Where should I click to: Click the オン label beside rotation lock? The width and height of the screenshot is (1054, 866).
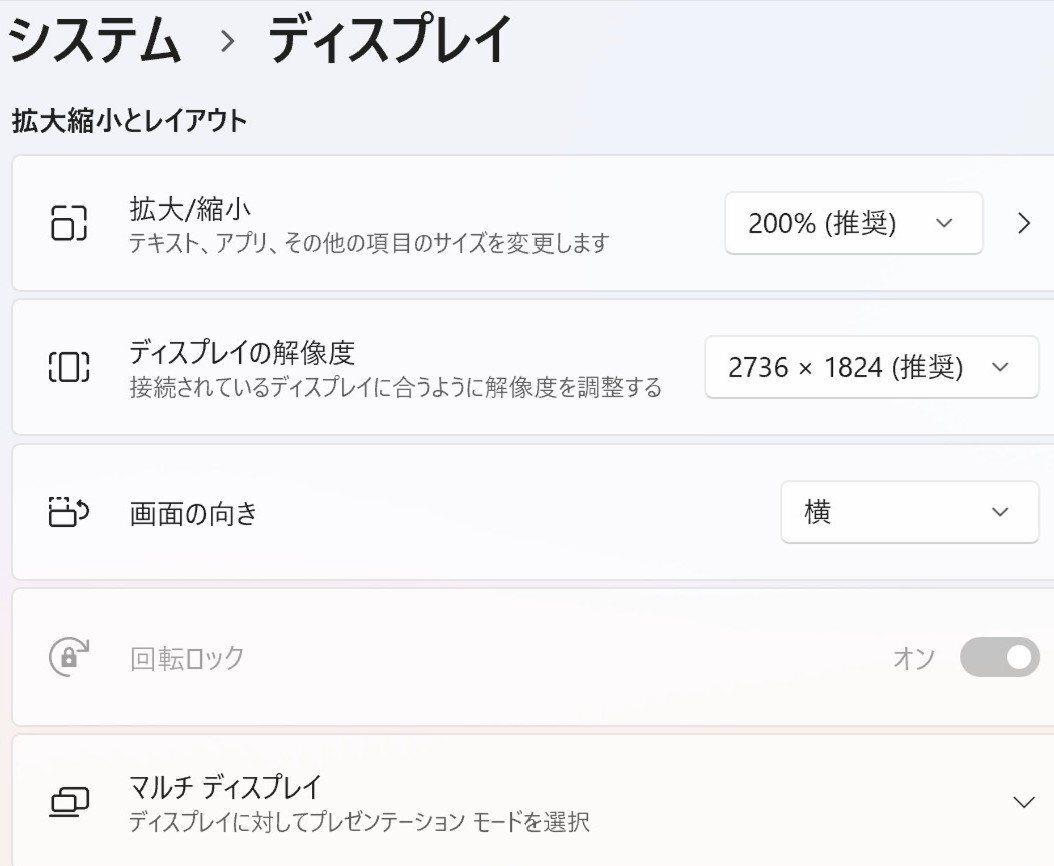coord(913,657)
